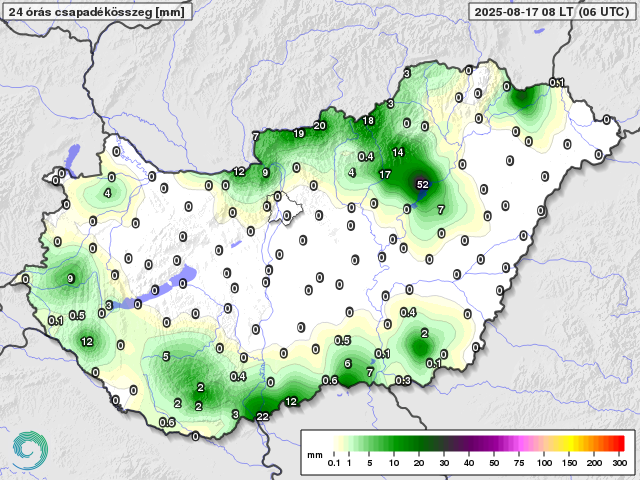640x480 pixels.
Task: Click the station value 20 on the northern border
Action: click(x=319, y=125)
